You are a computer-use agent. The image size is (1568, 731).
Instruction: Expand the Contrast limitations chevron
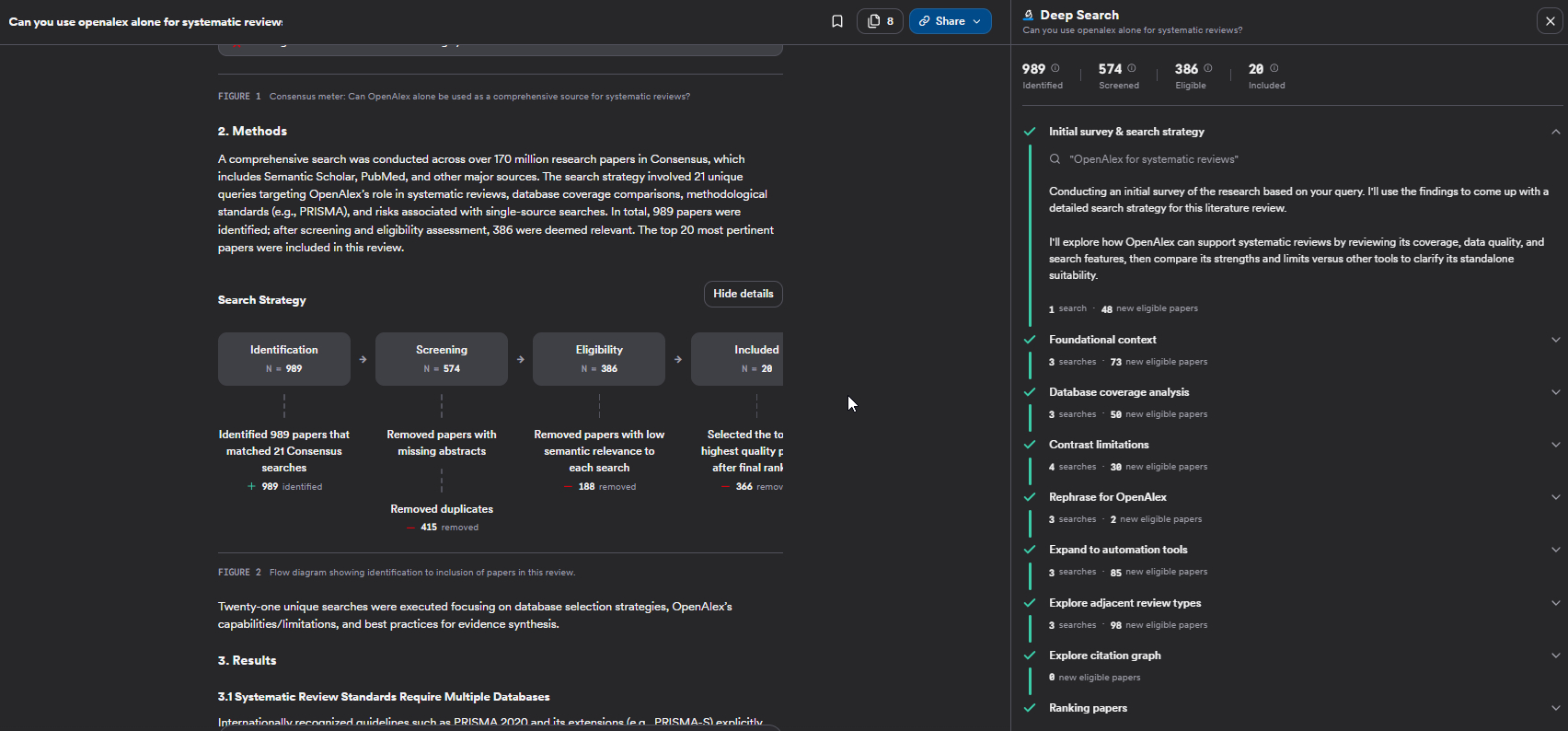(x=1555, y=445)
